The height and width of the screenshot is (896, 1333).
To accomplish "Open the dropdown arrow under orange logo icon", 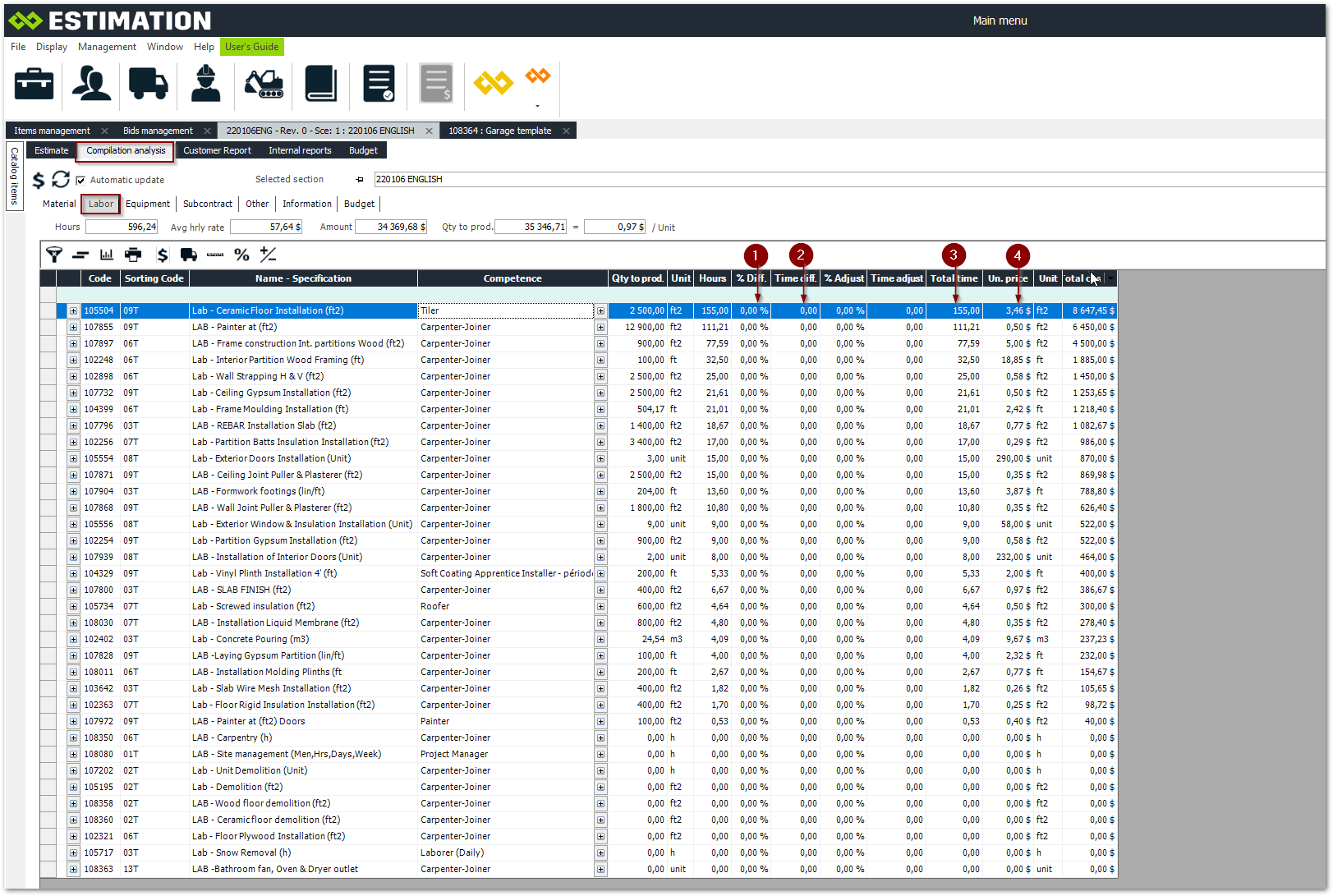I will pos(537,106).
